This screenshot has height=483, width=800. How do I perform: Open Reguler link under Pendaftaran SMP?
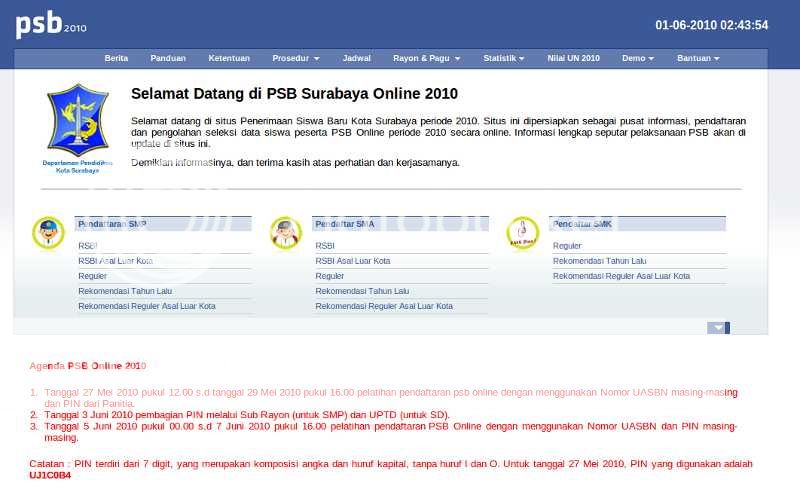pyautogui.click(x=92, y=276)
